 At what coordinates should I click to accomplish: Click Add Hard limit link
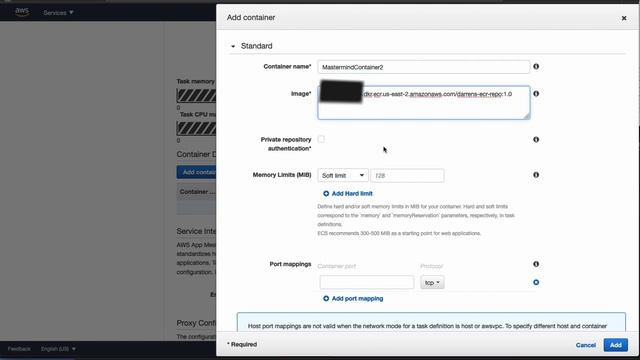(348, 193)
